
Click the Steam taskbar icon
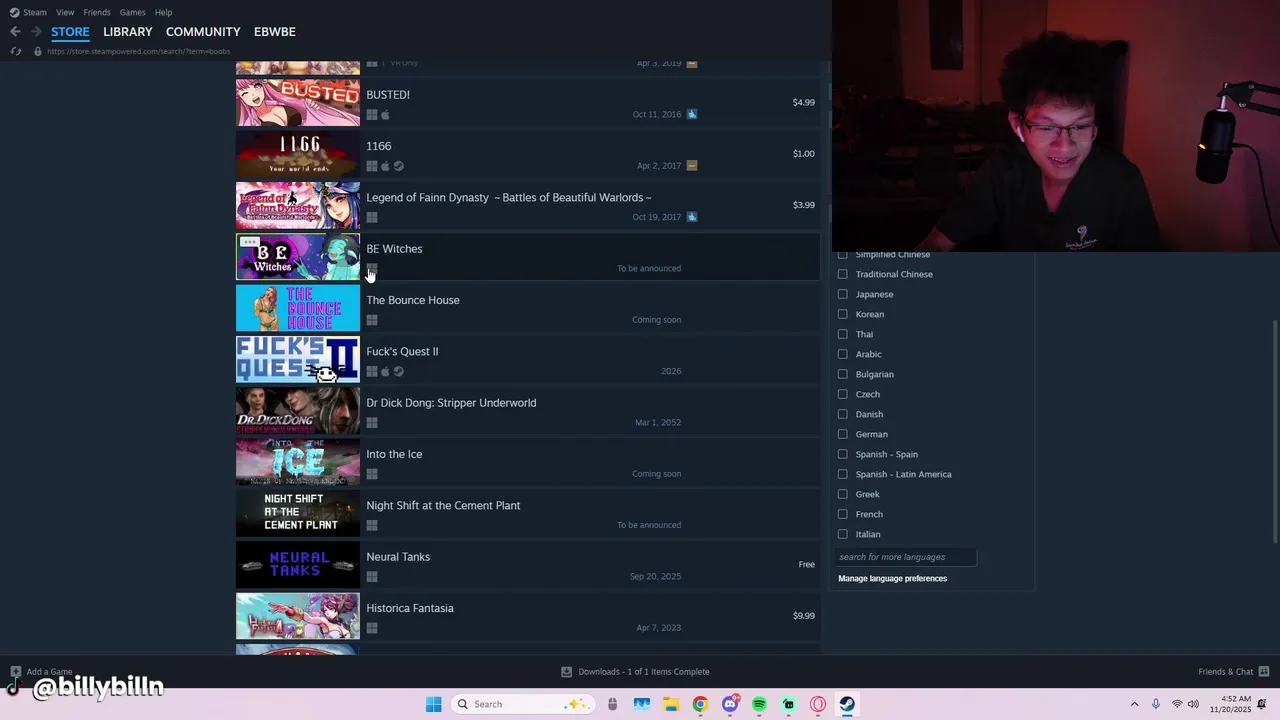tap(847, 704)
